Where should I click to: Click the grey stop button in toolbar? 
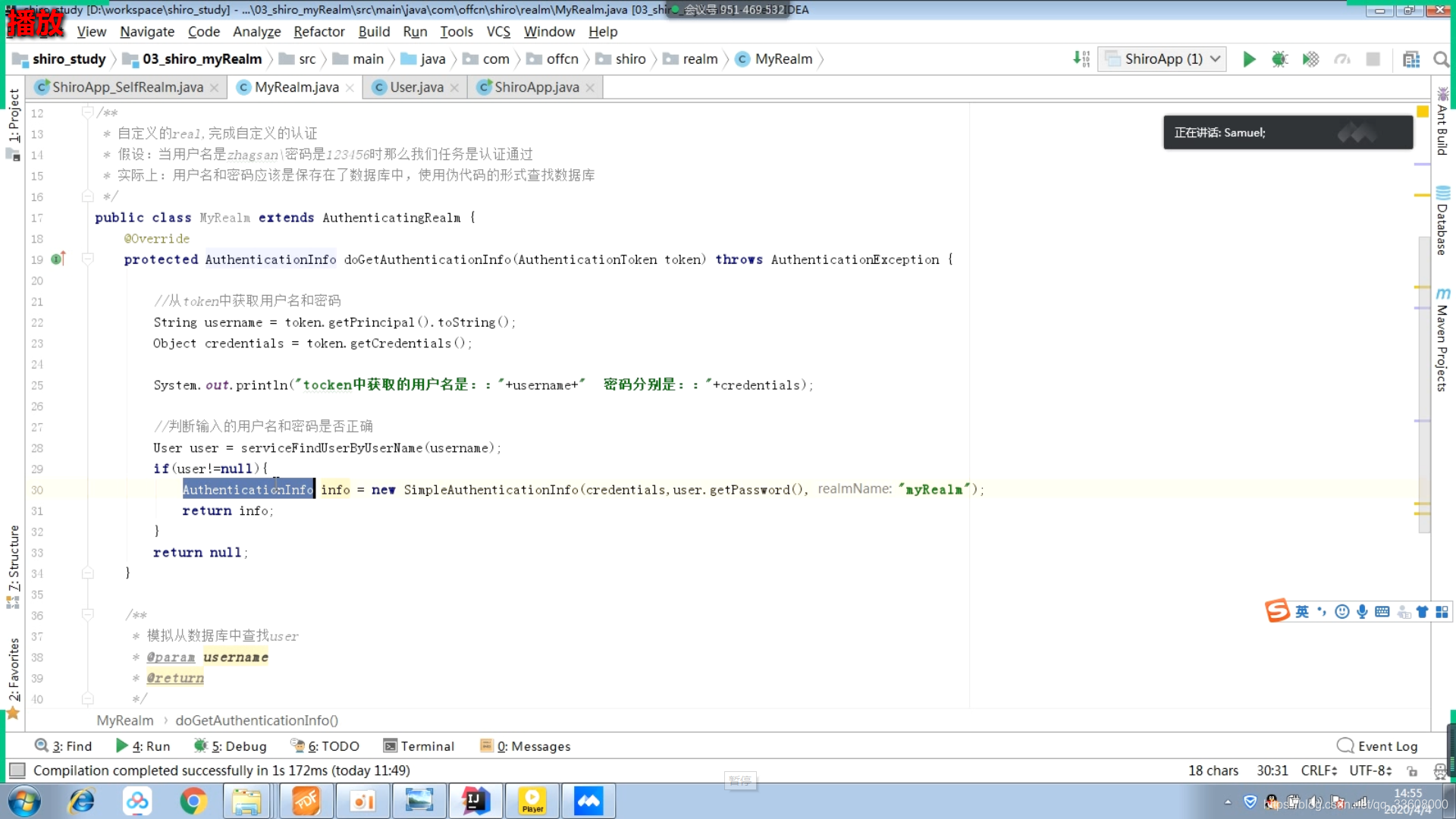(x=1373, y=59)
